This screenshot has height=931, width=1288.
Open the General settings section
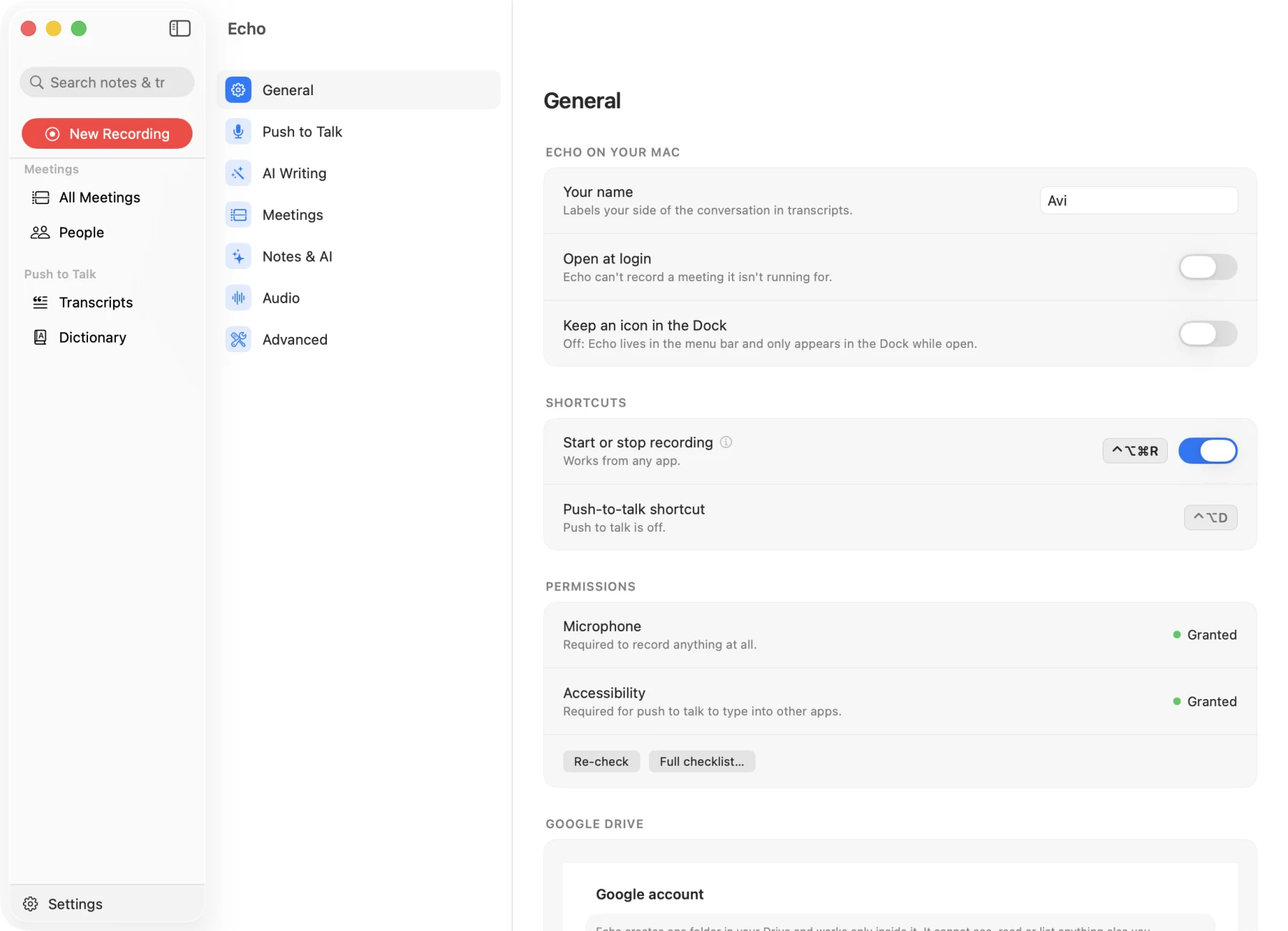(358, 90)
